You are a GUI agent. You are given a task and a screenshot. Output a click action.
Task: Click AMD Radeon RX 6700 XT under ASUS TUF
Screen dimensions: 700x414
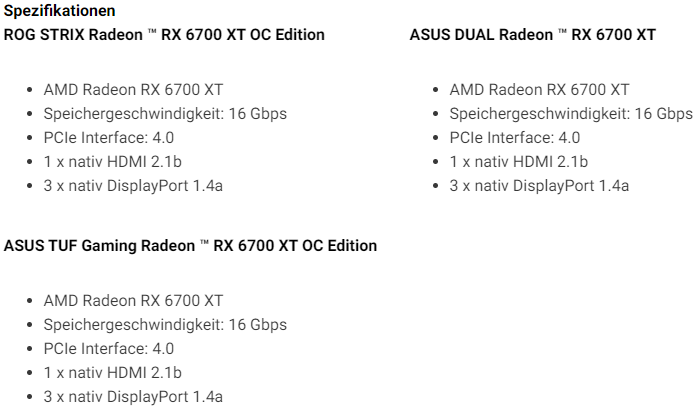click(x=133, y=301)
